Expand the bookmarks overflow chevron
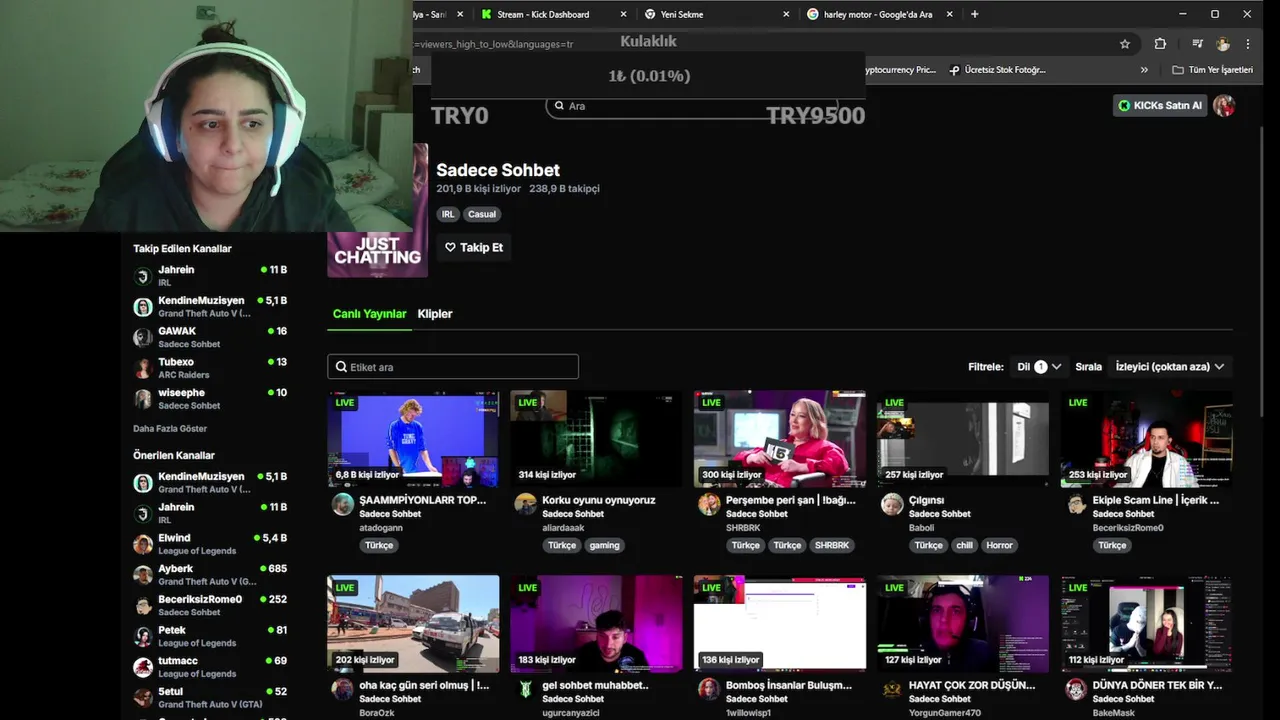The width and height of the screenshot is (1280, 720). pyautogui.click(x=1144, y=70)
